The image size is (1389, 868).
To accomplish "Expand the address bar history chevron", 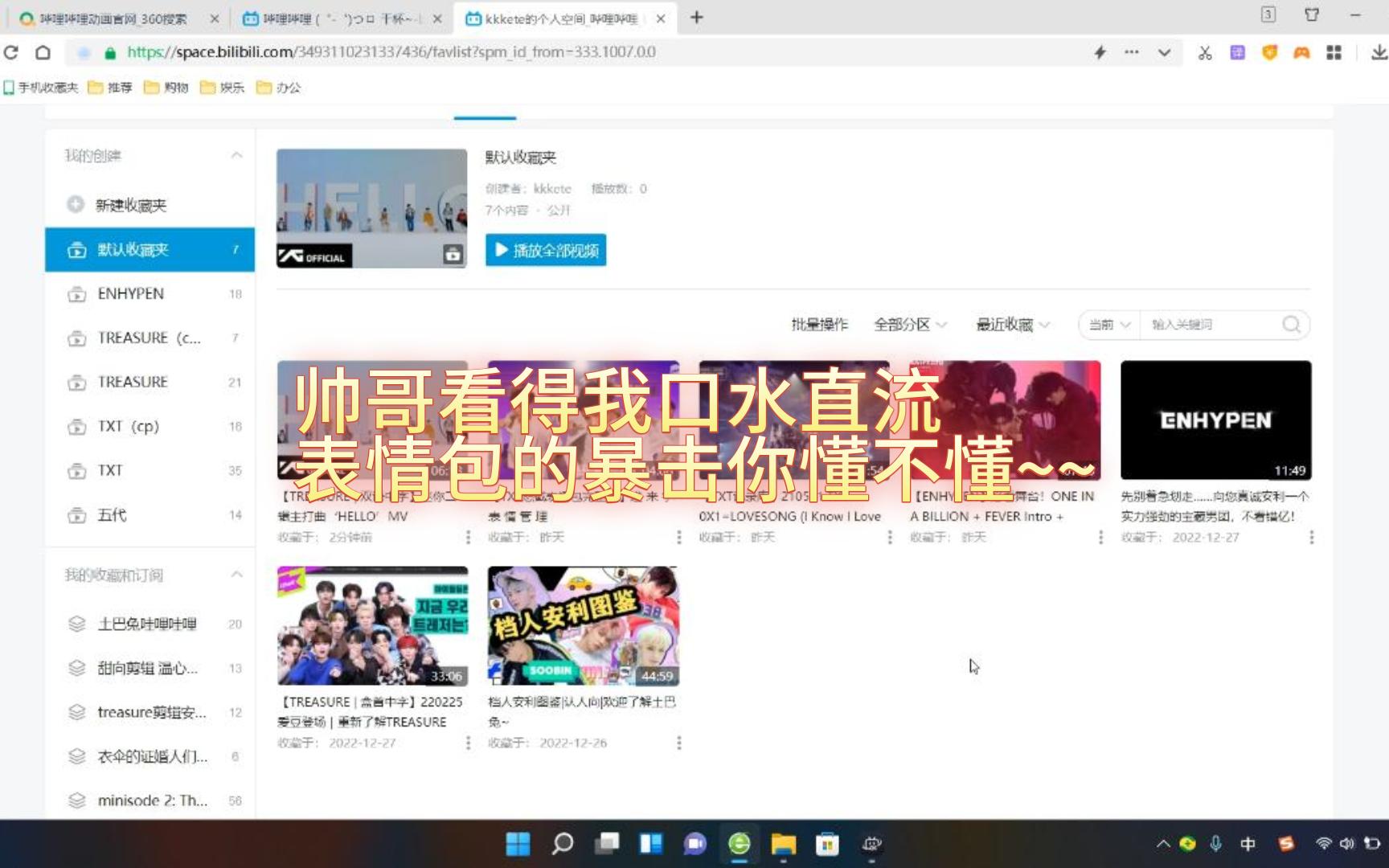I will click(x=1164, y=53).
